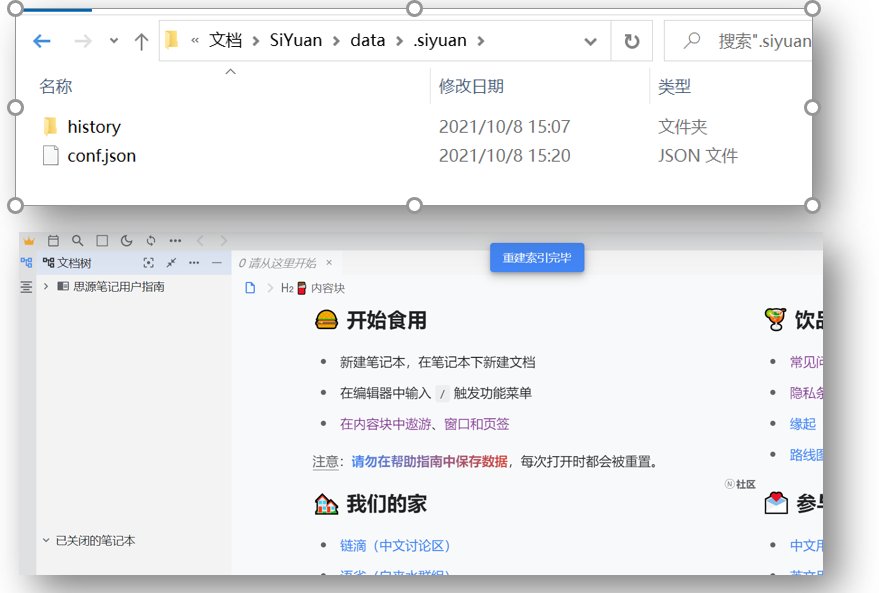Open the 缘起 link
879x593 pixels.
tap(803, 424)
